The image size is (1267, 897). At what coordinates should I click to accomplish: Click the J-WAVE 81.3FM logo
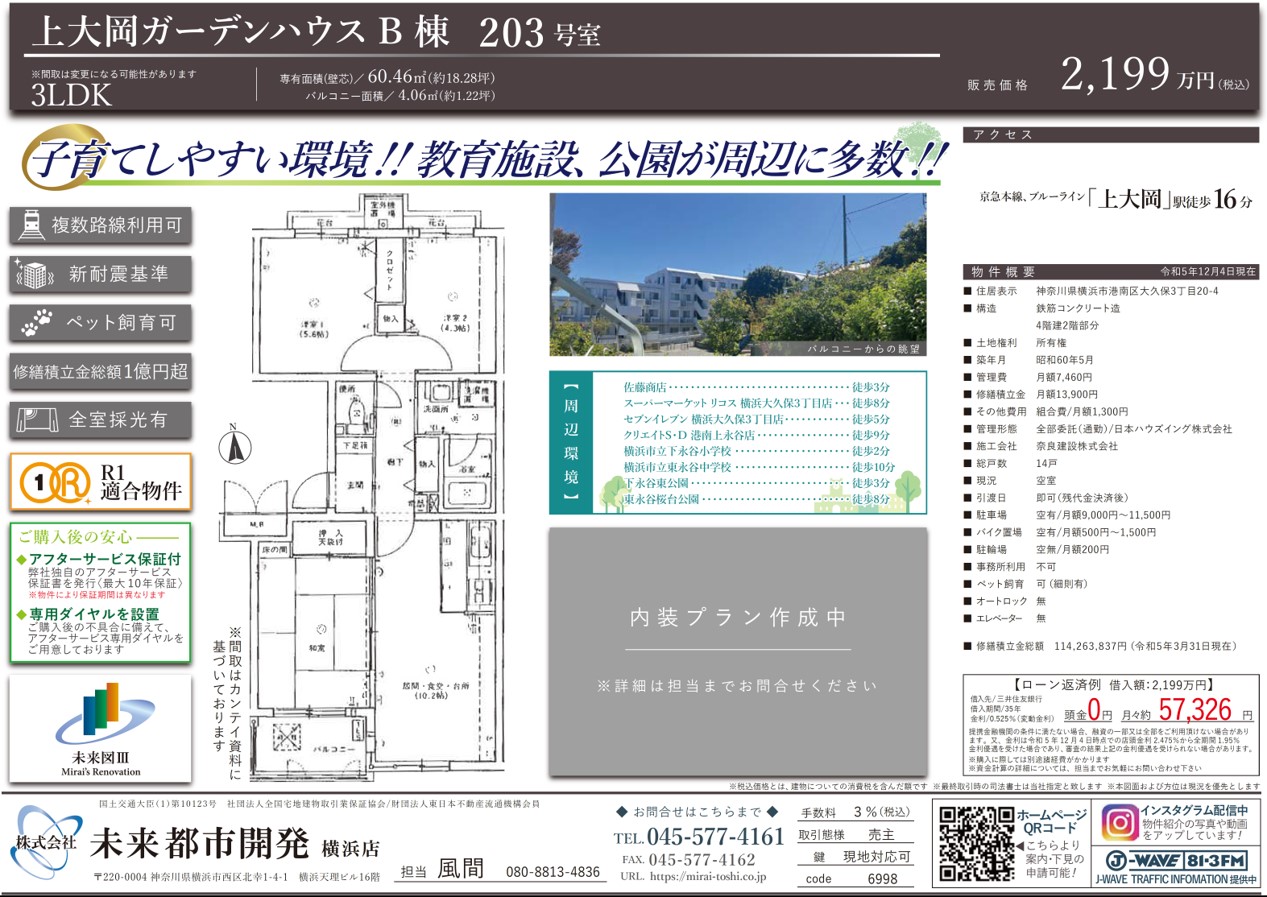pyautogui.click(x=1177, y=860)
